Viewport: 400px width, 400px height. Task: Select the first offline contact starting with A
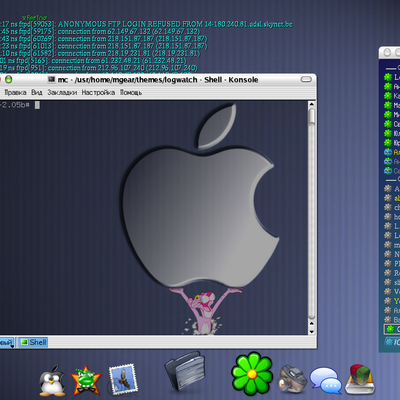[x=392, y=189]
